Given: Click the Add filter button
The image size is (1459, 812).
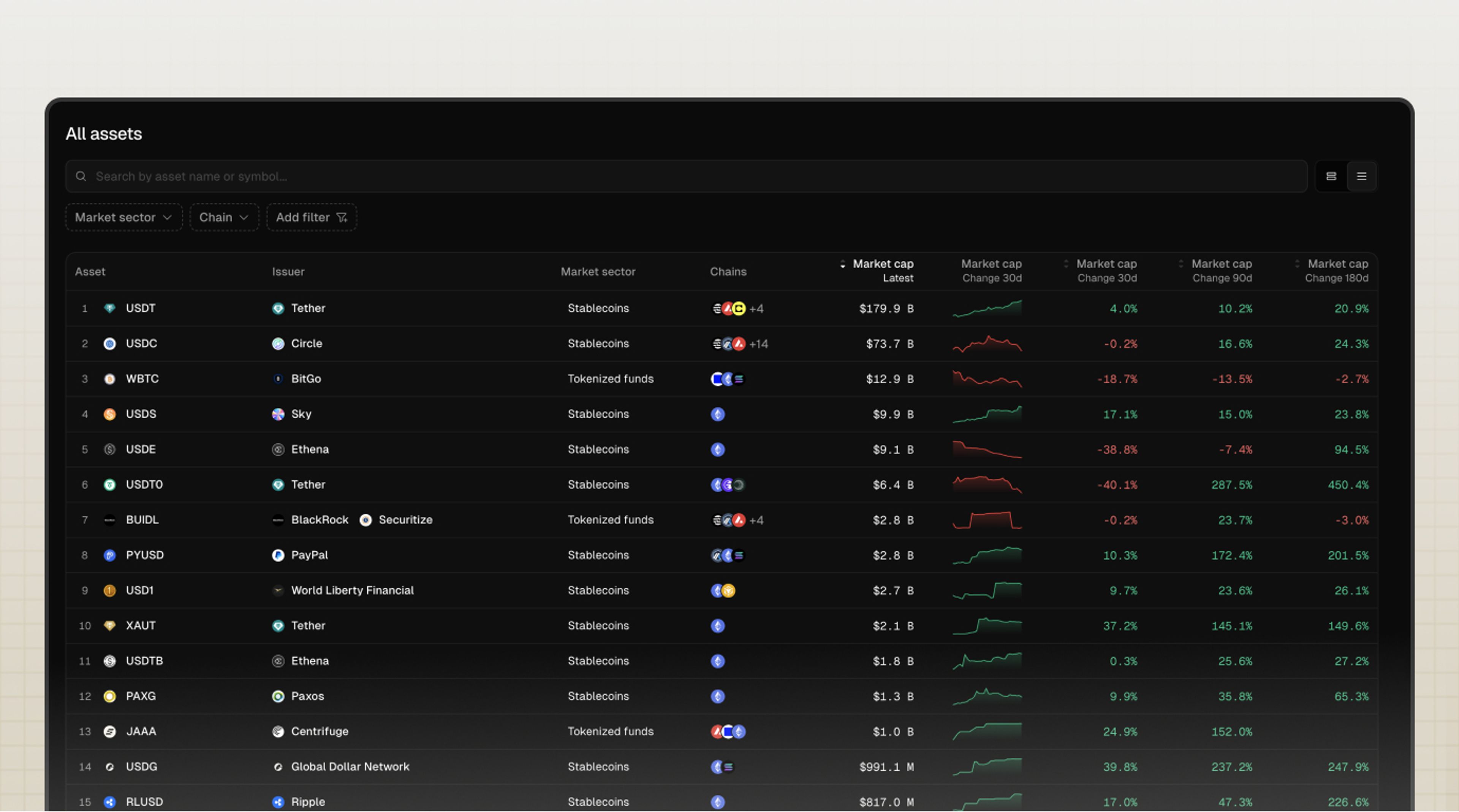Looking at the screenshot, I should tap(311, 217).
